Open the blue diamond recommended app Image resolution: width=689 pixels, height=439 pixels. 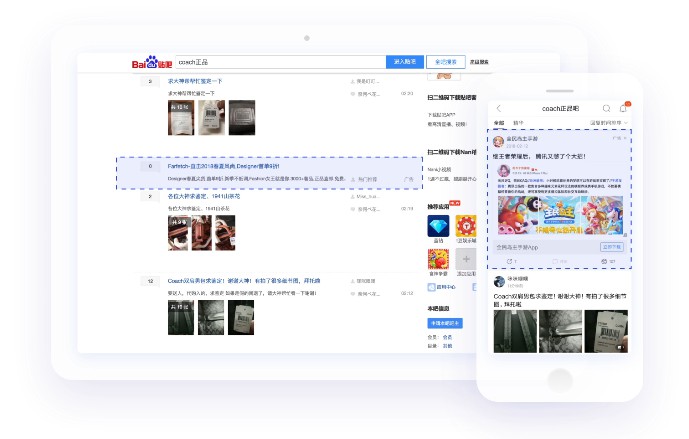pos(437,226)
